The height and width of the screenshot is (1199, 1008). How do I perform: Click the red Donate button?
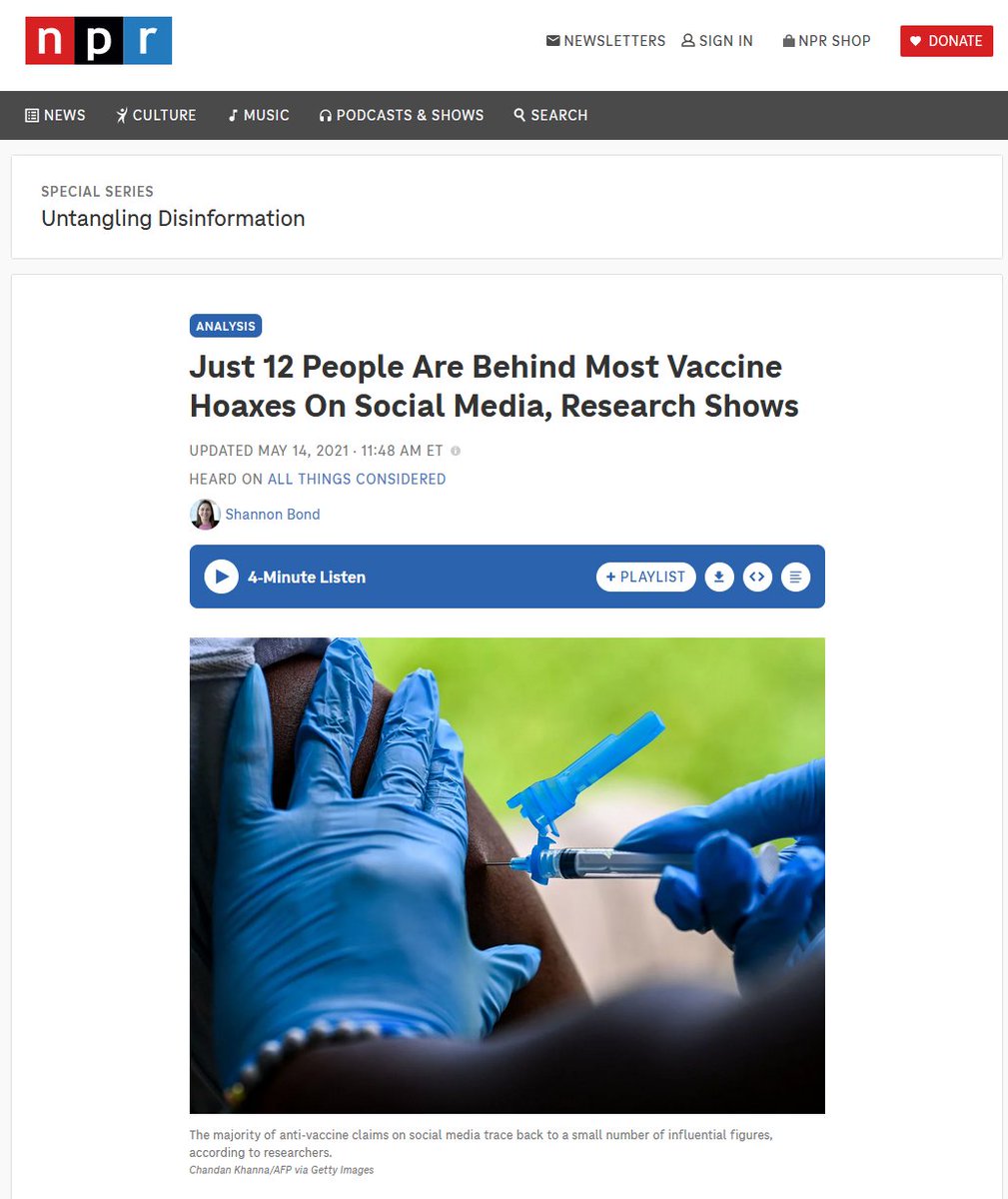click(946, 41)
